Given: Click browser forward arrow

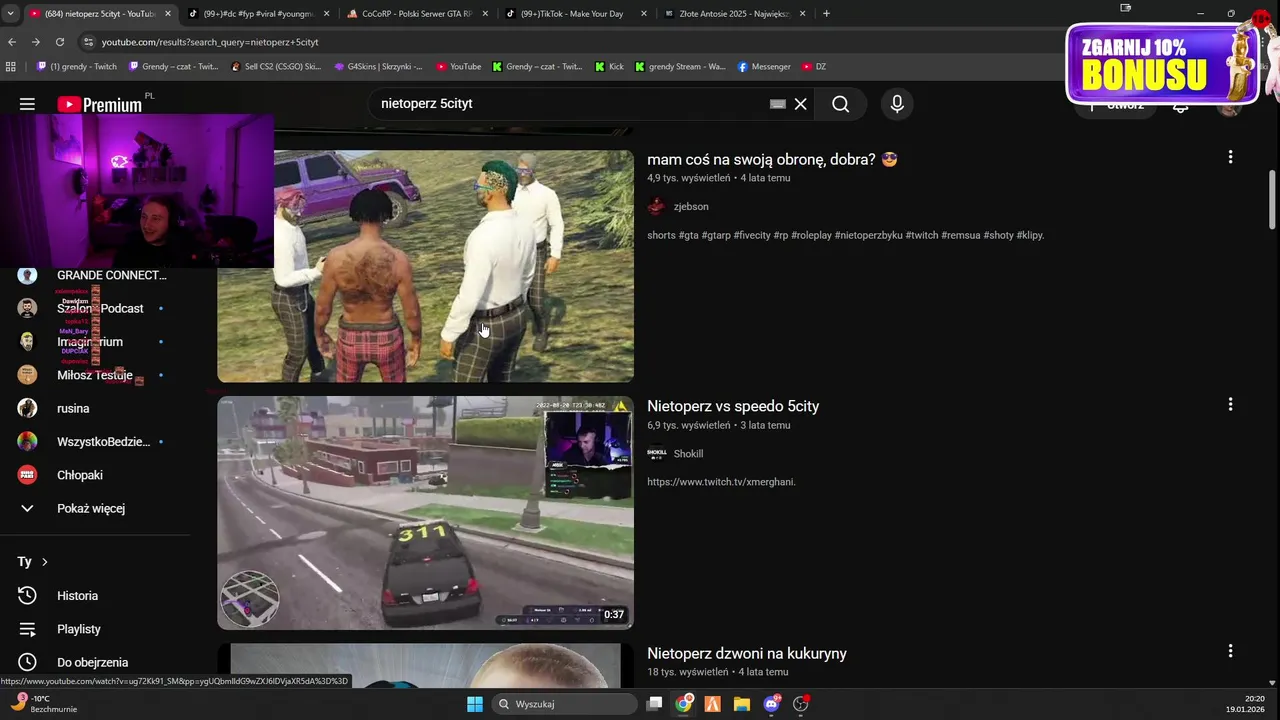Looking at the screenshot, I should (x=36, y=42).
